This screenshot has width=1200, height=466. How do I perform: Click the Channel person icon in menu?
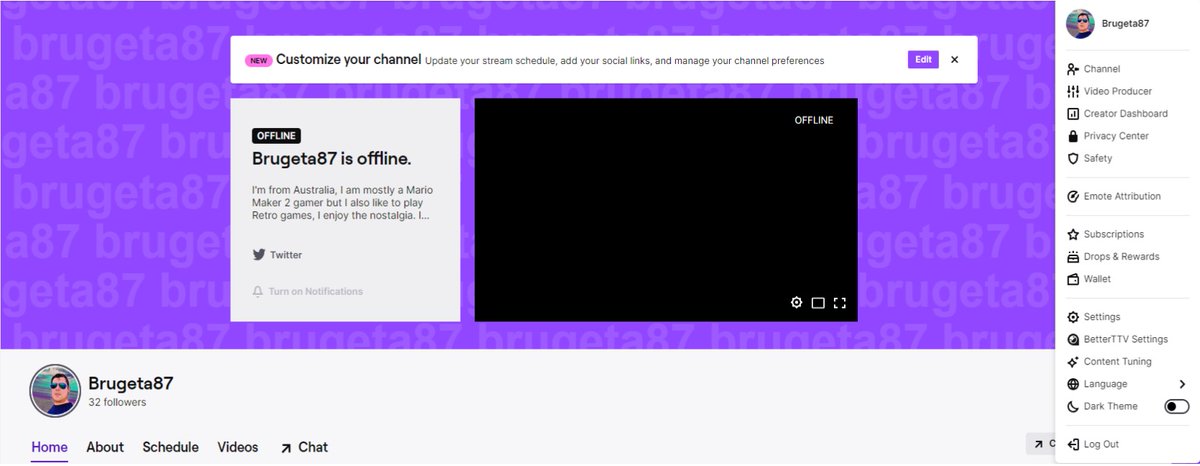[1073, 69]
